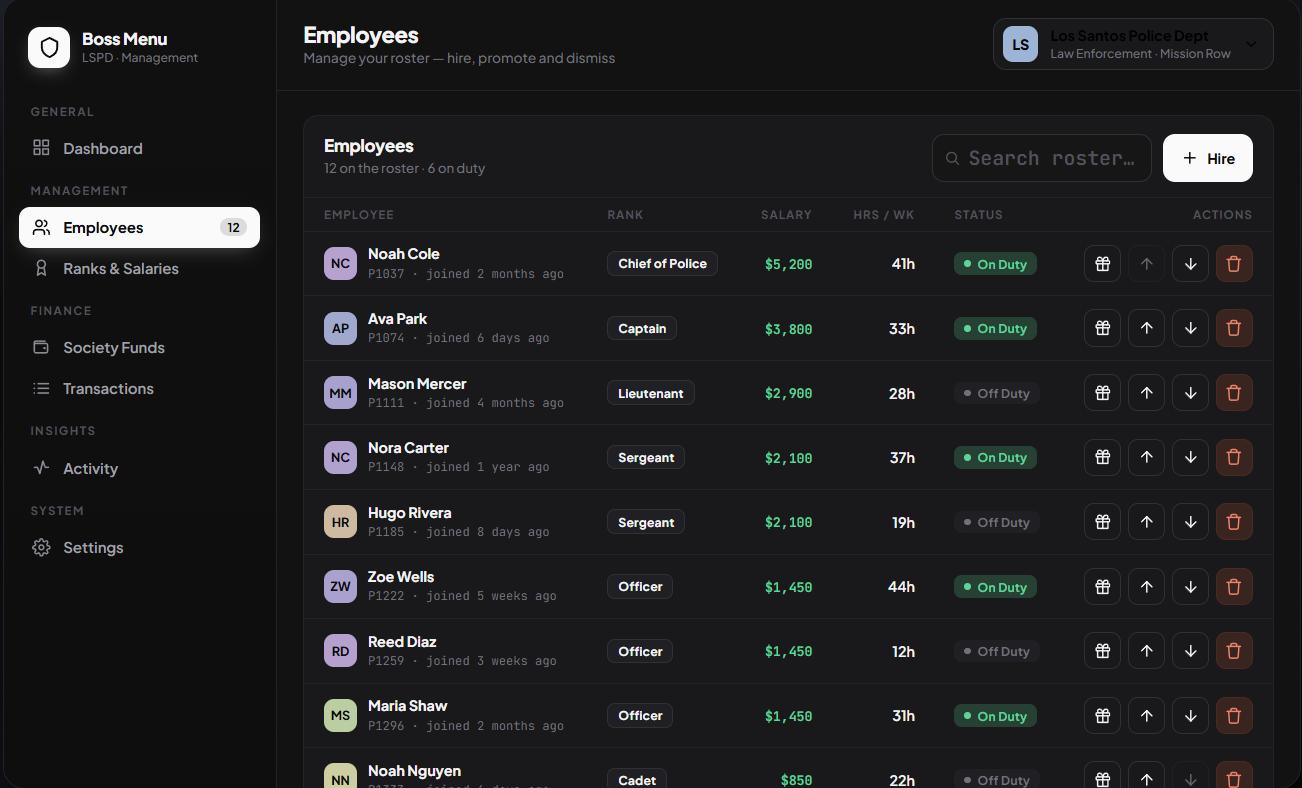Click Noah Cole's NC avatar

point(340,264)
